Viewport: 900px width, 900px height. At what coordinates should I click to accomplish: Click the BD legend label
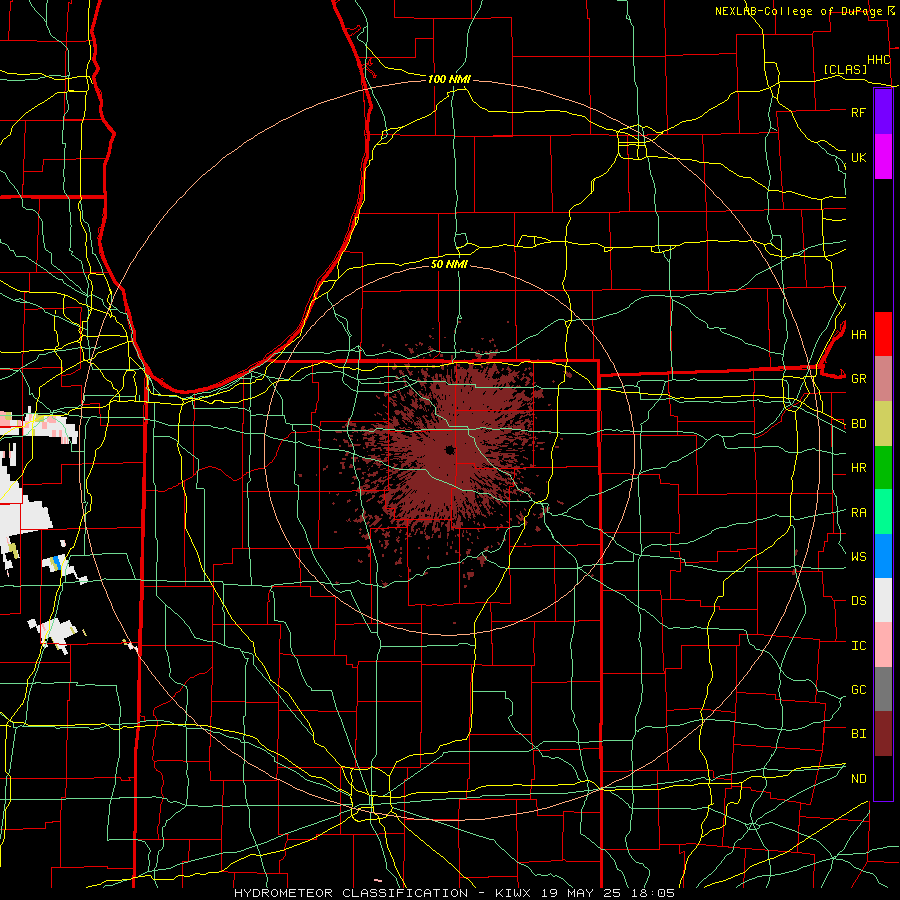click(858, 424)
